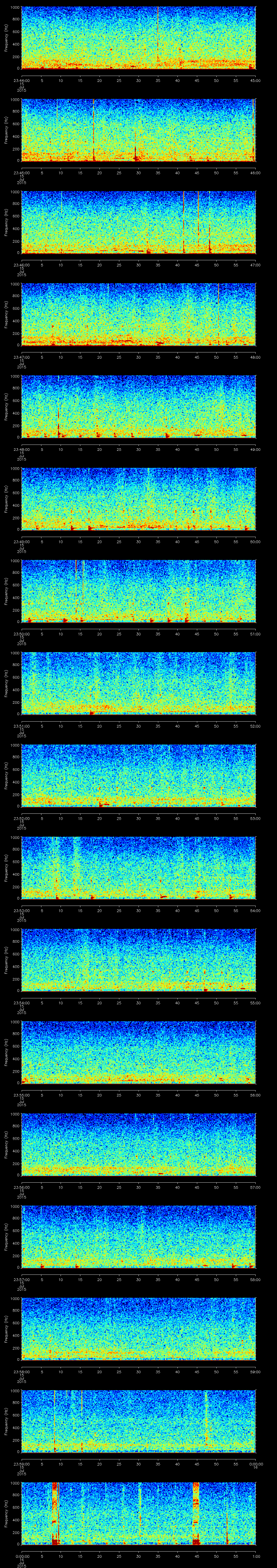This screenshot has height=1568, width=277.
Task: Click the 23:53:00 start time label
Action: 21,910
